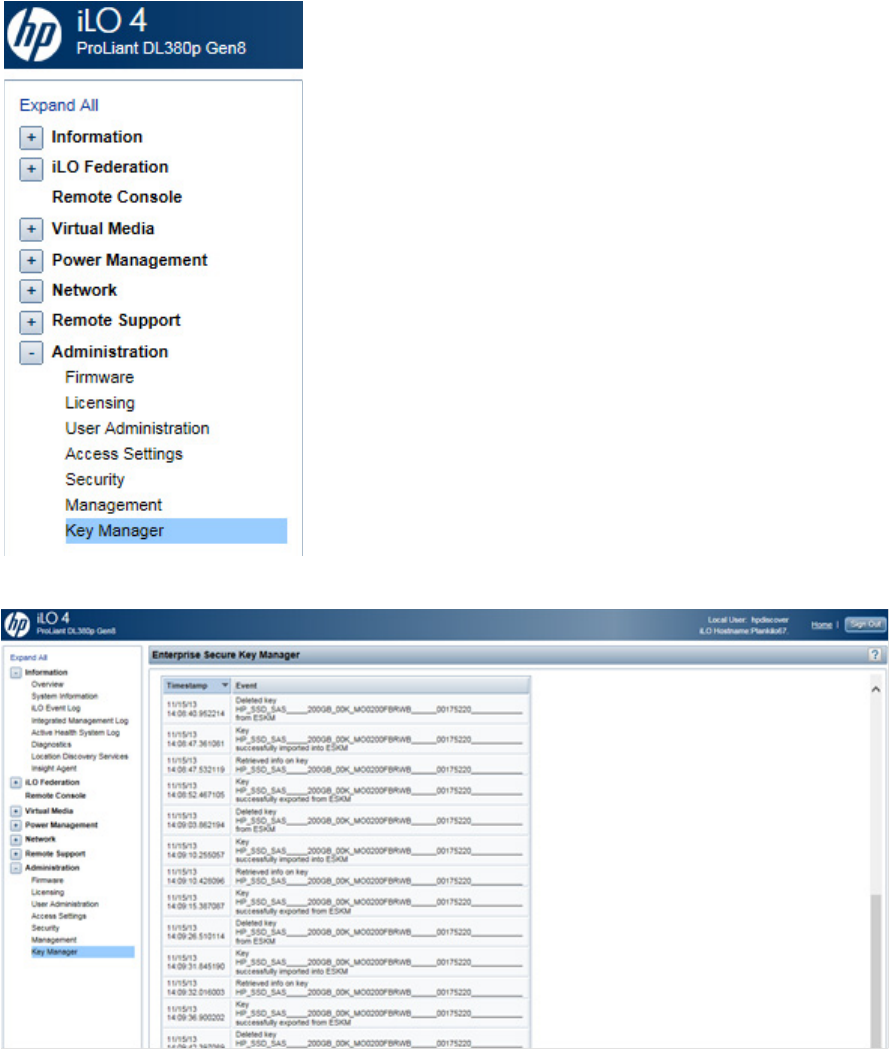
Task: Open Active Health System Log
Action: click(75, 733)
